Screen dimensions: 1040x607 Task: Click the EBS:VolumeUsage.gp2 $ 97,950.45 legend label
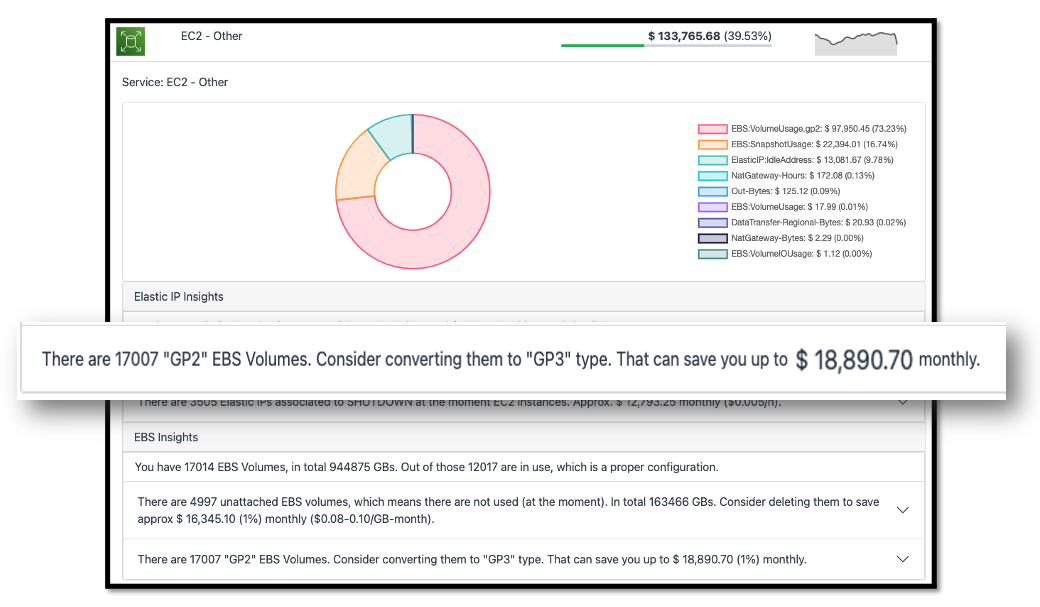coord(818,129)
